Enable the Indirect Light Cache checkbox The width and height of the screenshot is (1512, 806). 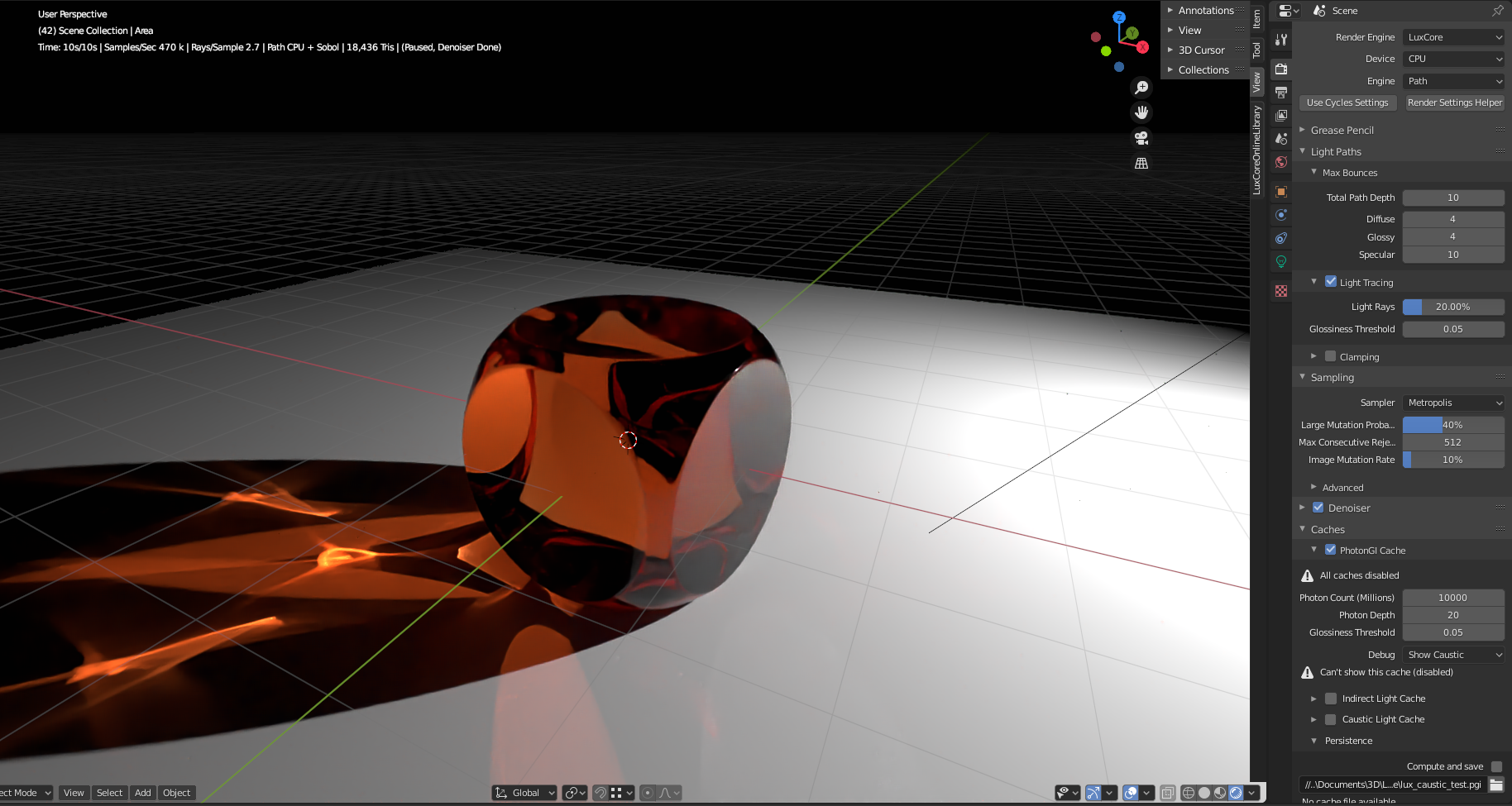pyautogui.click(x=1331, y=699)
